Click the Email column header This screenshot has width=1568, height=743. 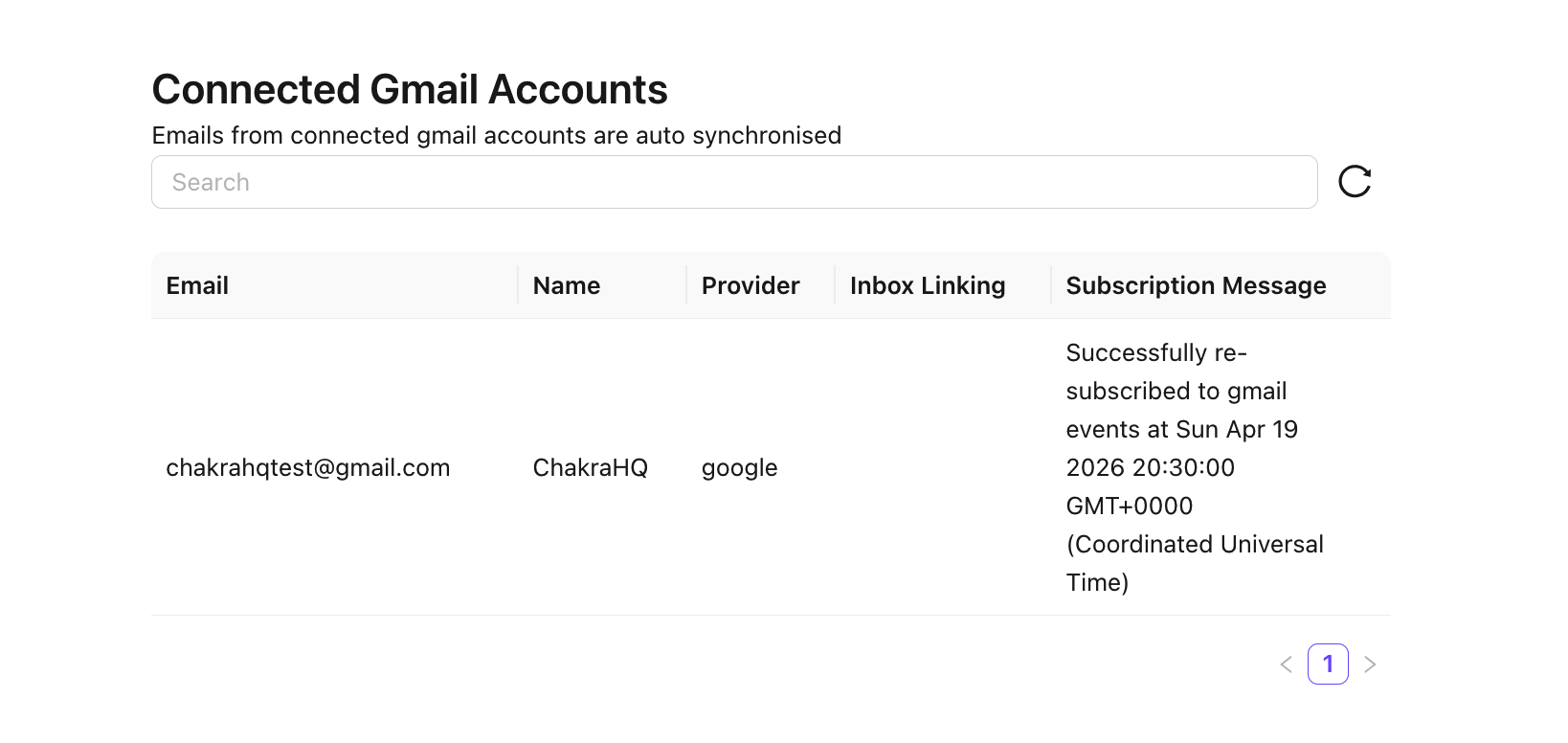197,285
